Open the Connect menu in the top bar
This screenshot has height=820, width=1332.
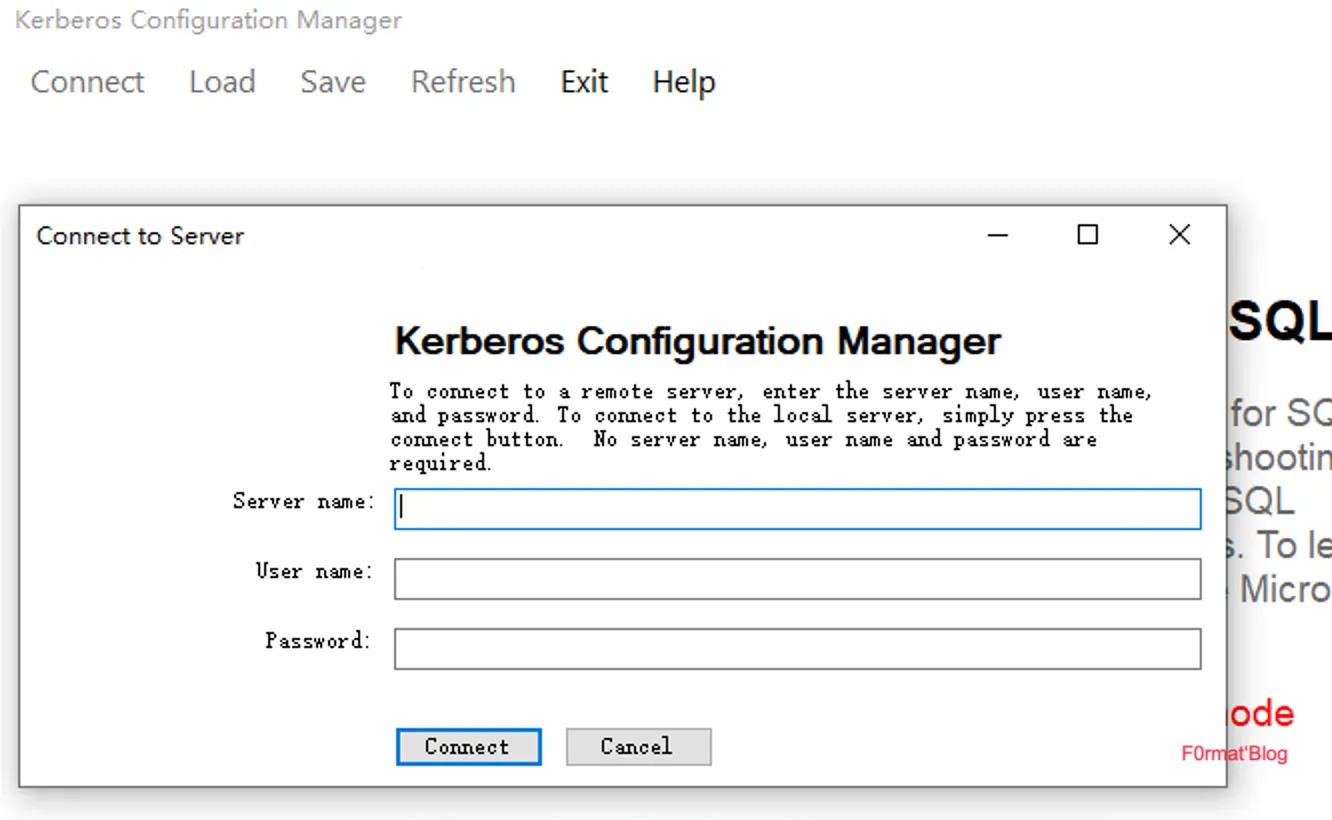pyautogui.click(x=87, y=82)
